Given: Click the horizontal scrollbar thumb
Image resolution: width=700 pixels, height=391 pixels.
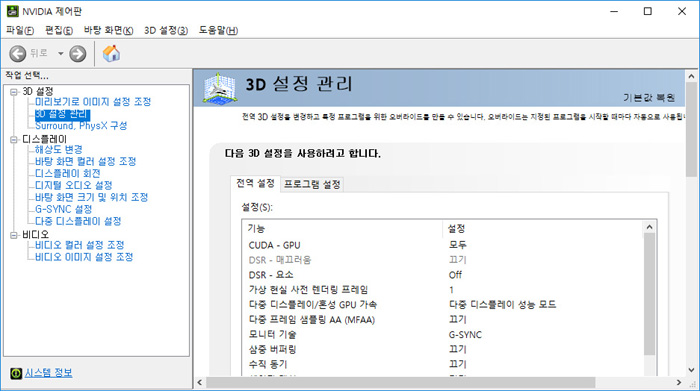Looking at the screenshot, I should (400, 383).
